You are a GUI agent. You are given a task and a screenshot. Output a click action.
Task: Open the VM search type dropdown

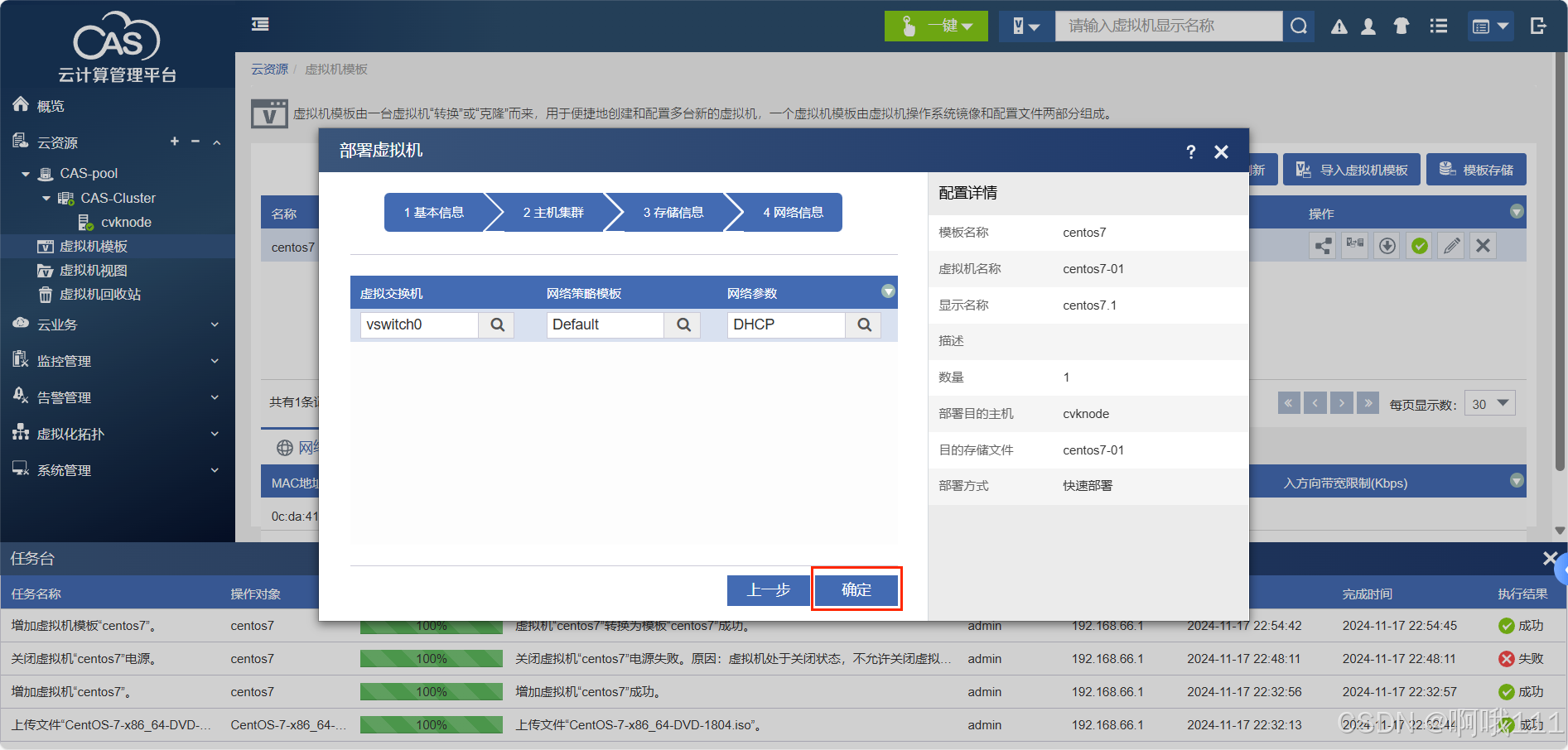tap(1026, 26)
